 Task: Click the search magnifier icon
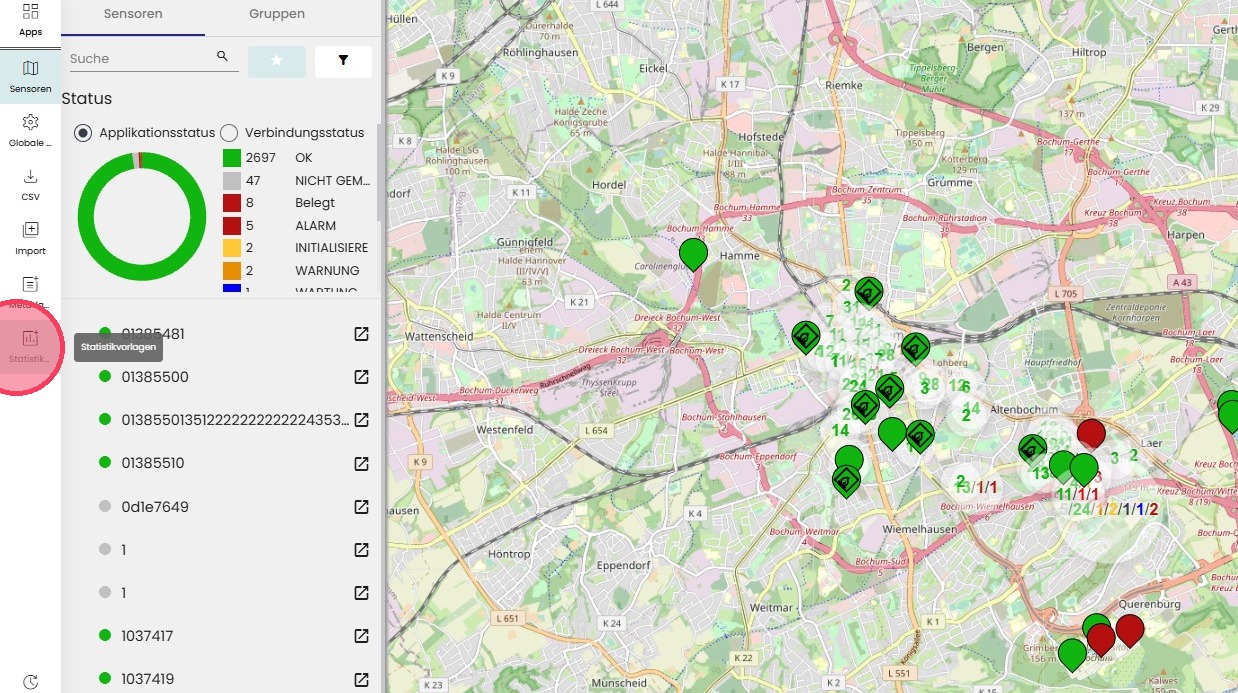(223, 57)
